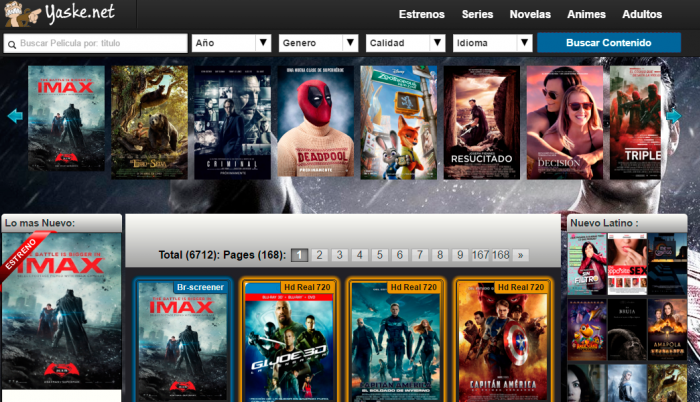The width and height of the screenshot is (700, 402).
Task: Click the 'Hd Real 720' badge on G.I. Joe
Action: [307, 287]
